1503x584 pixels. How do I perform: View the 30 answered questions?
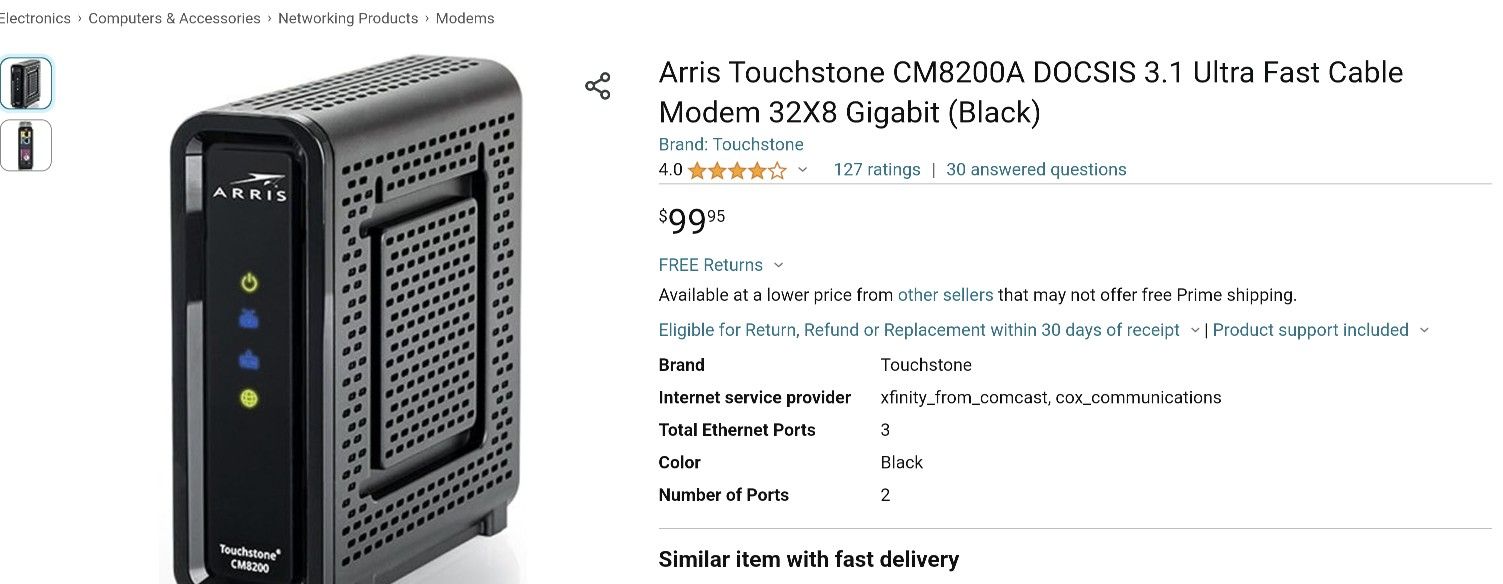pos(1036,170)
